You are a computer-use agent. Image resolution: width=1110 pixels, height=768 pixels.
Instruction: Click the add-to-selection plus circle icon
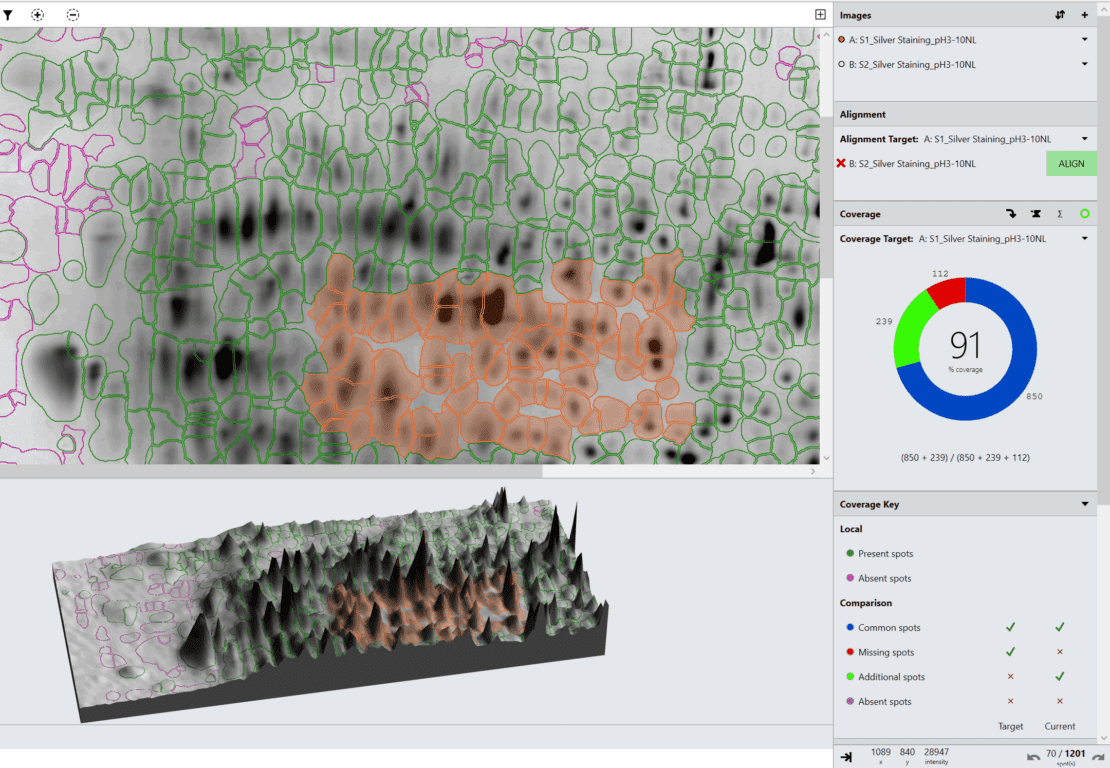tap(38, 15)
